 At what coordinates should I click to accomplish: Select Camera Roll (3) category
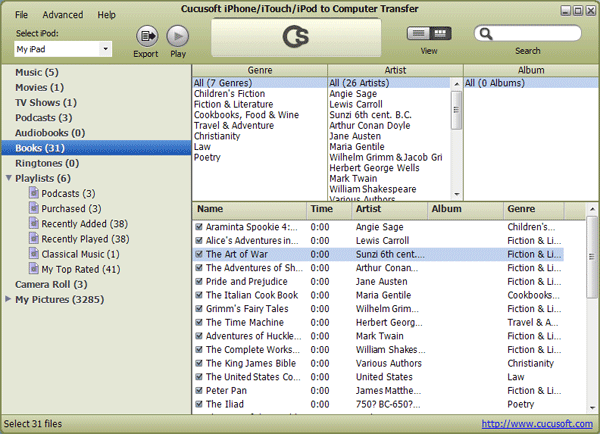tap(51, 284)
